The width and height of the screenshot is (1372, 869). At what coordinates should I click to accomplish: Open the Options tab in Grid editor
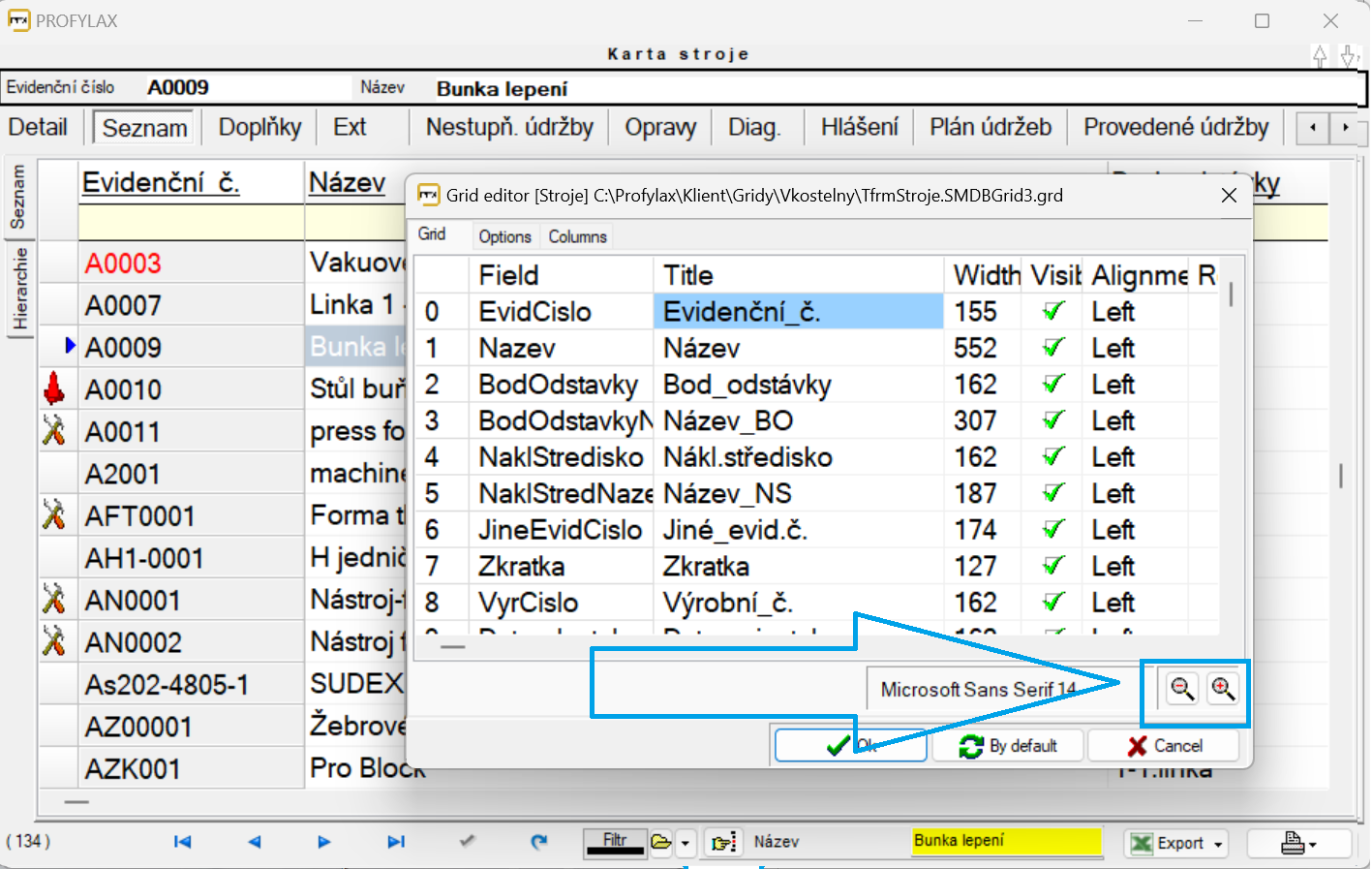504,236
